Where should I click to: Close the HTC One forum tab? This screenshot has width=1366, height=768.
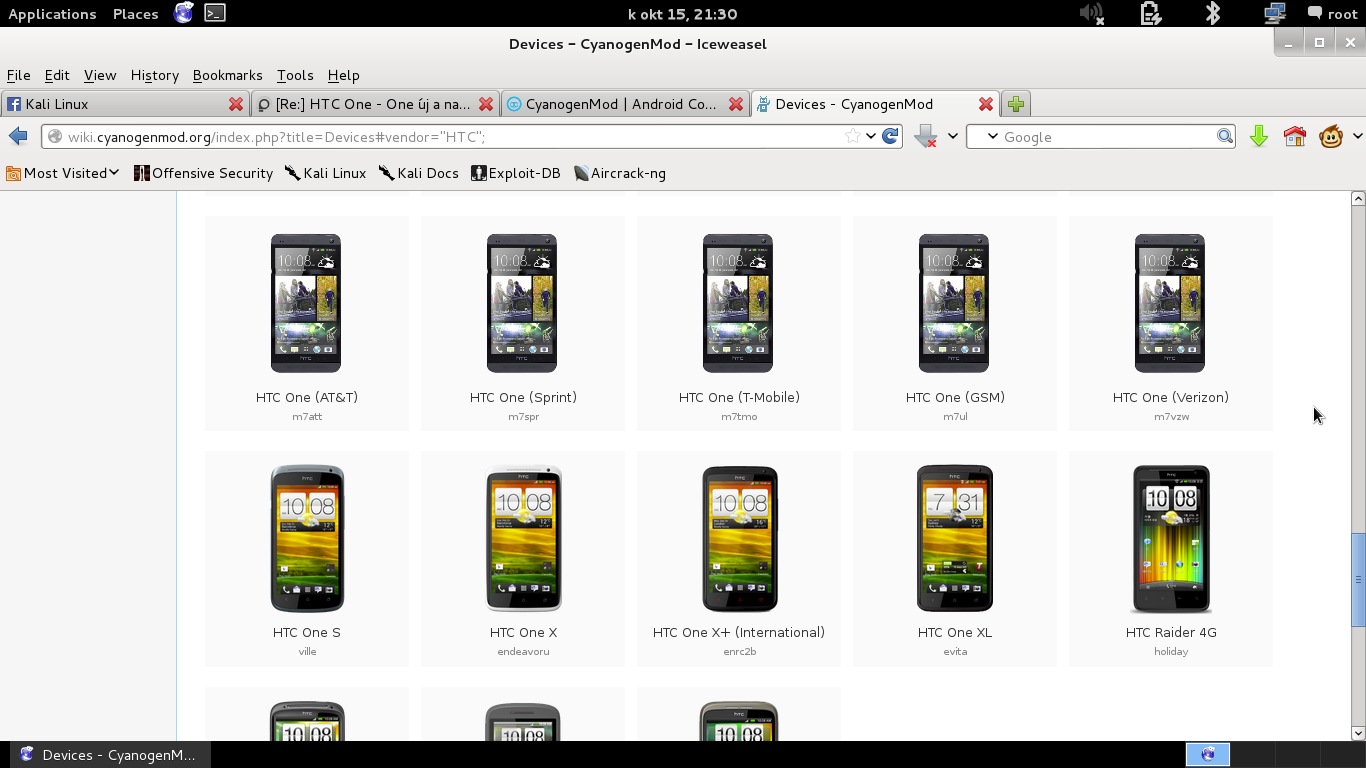[x=486, y=104]
